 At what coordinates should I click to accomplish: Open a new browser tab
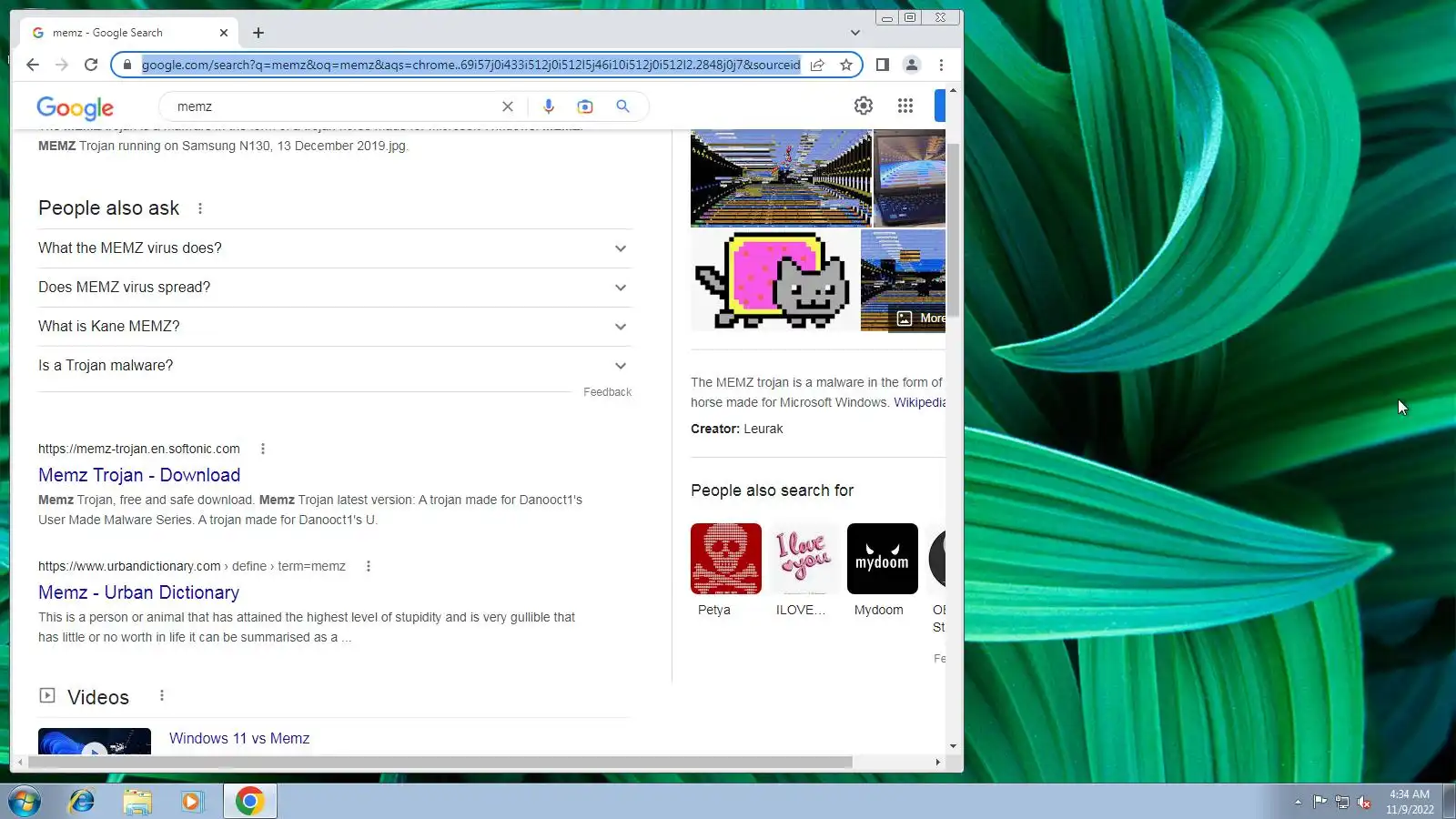[258, 33]
